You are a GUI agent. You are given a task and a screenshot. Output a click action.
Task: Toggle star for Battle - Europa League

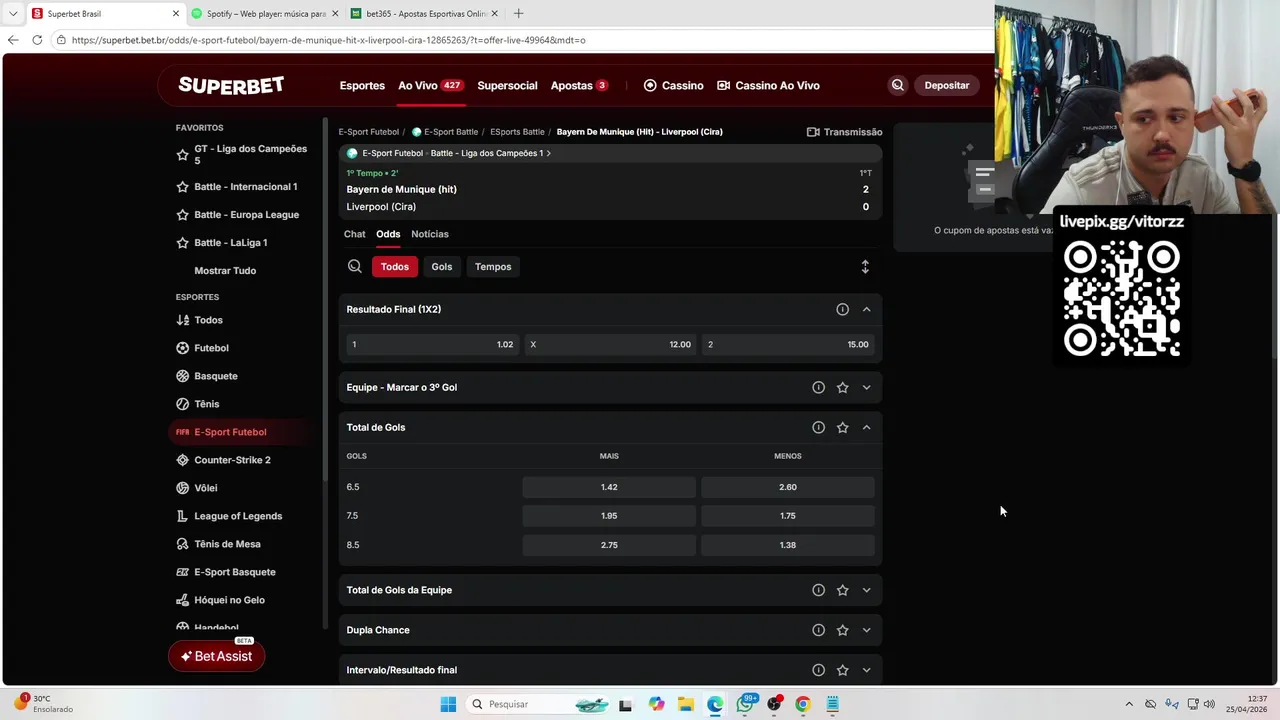[182, 215]
